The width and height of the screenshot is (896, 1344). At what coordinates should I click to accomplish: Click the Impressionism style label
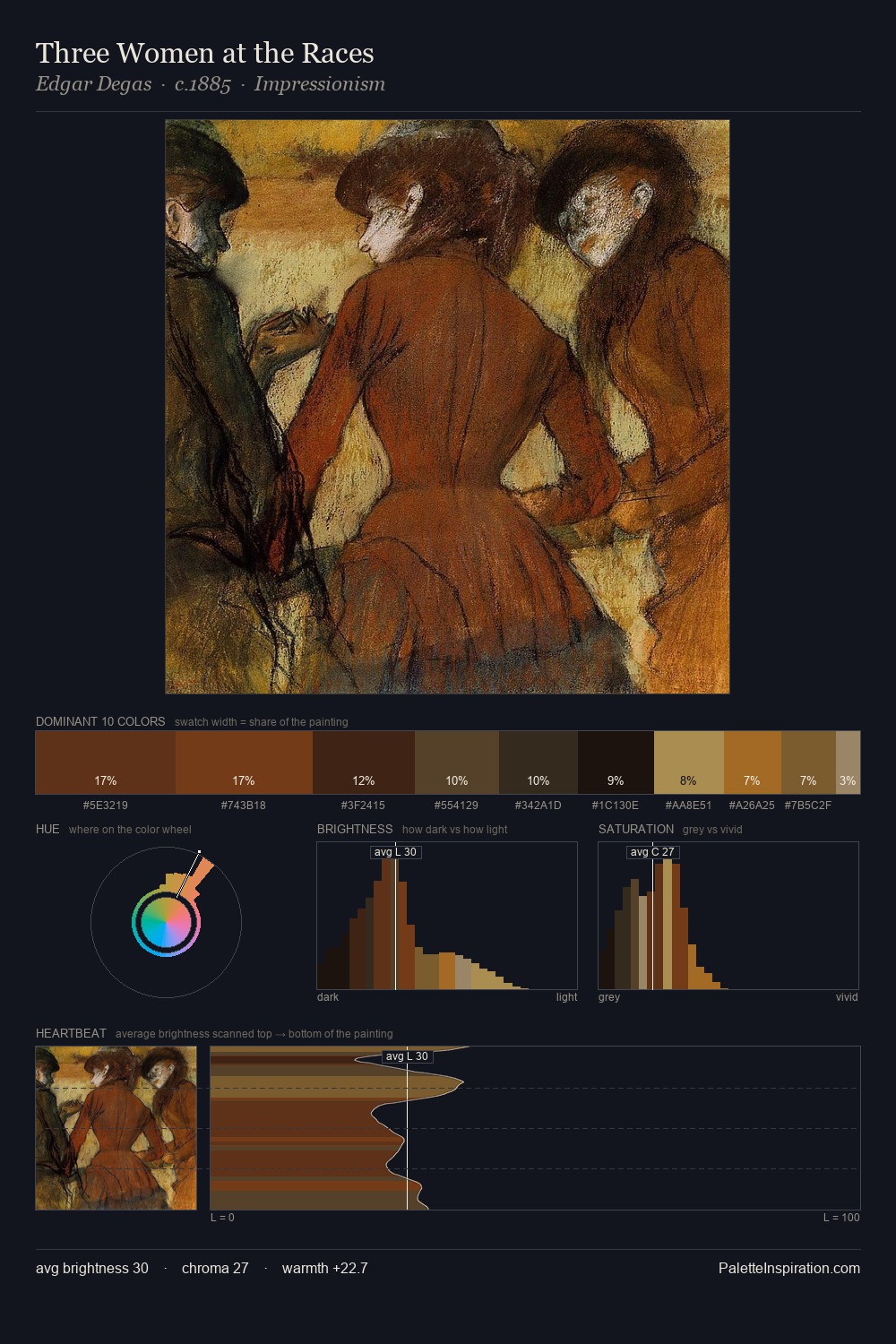tap(320, 84)
